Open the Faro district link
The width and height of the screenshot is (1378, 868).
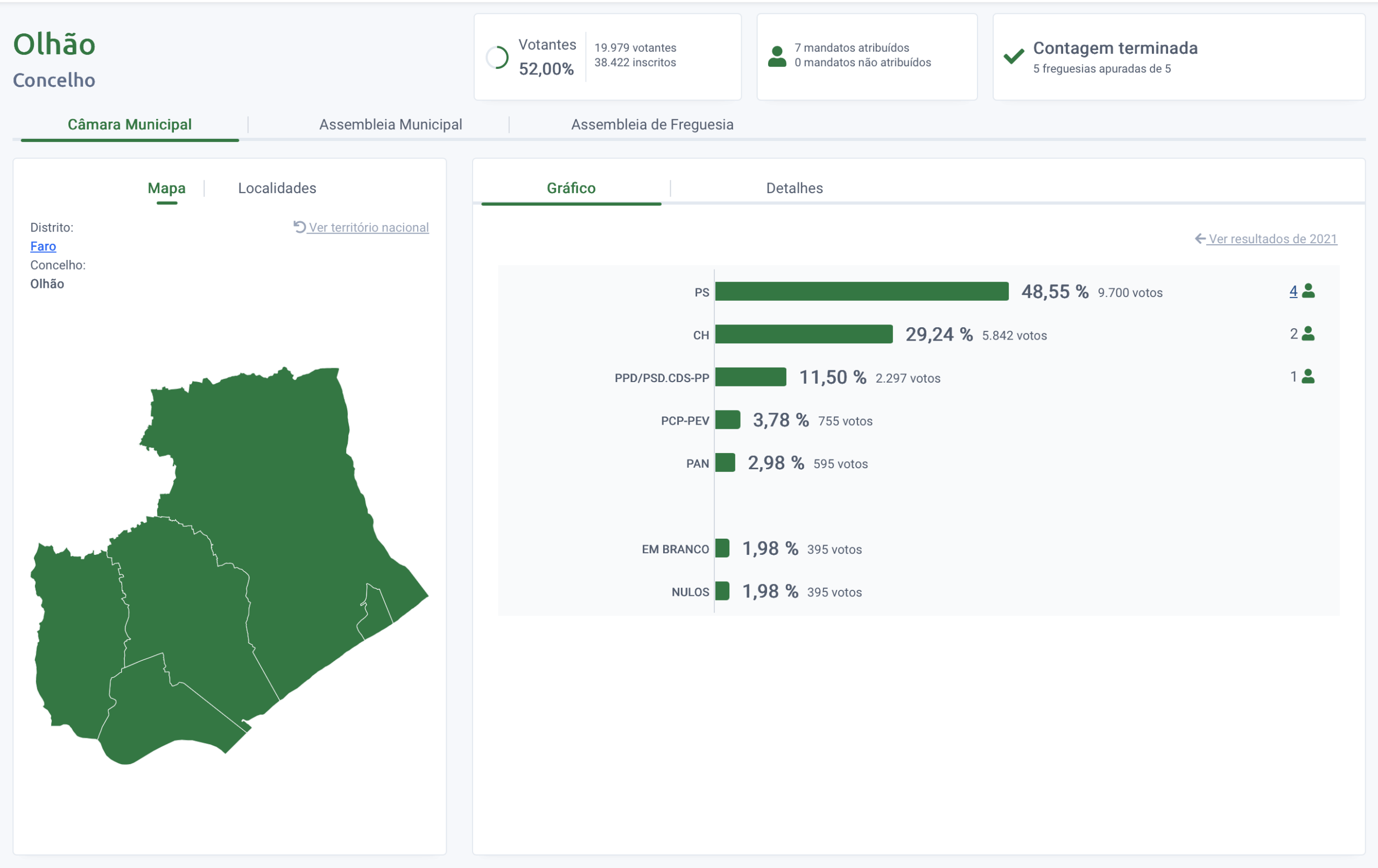coord(43,246)
